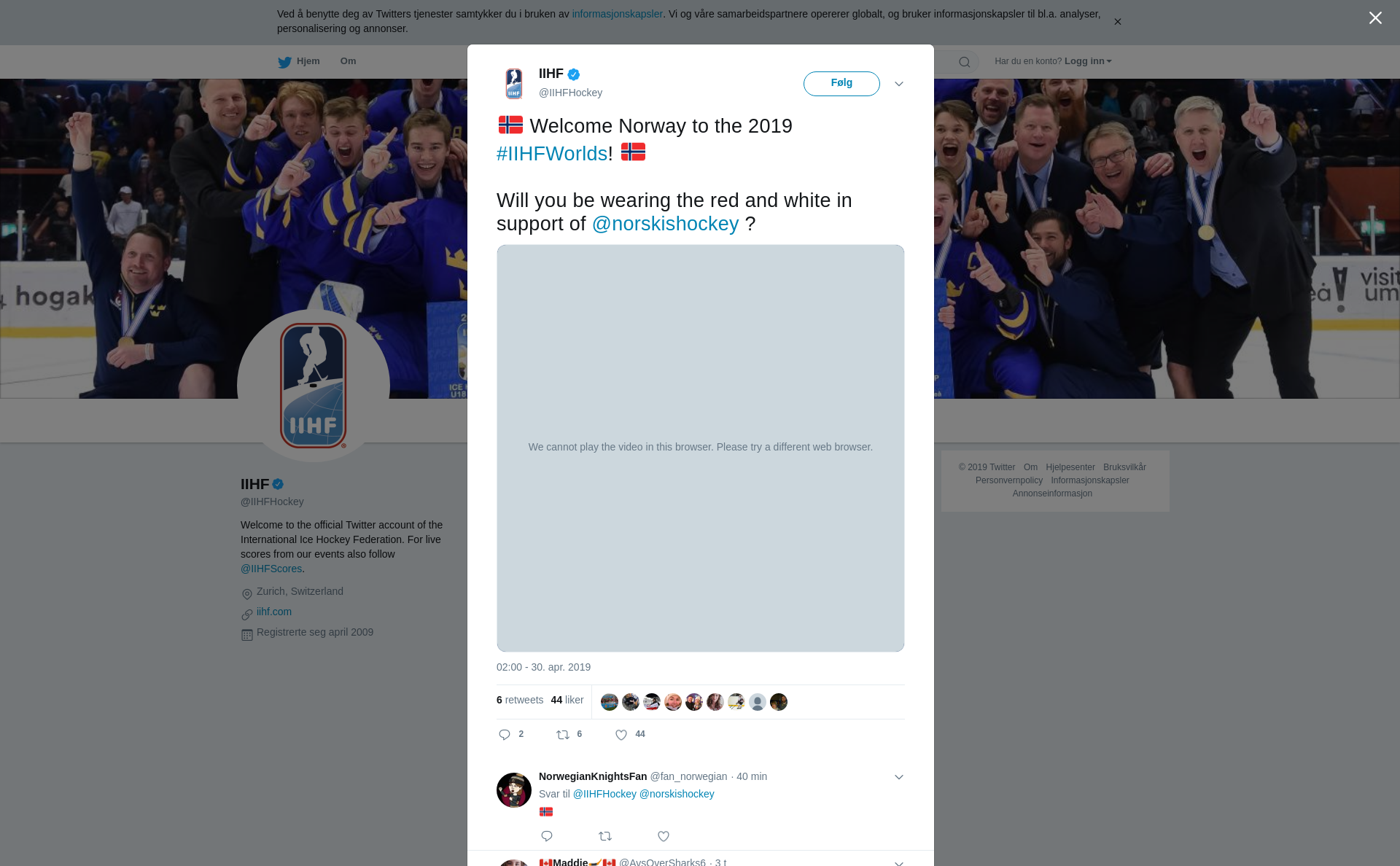Click the IIHF avatar in tweet header
The height and width of the screenshot is (866, 1400).
pos(514,84)
